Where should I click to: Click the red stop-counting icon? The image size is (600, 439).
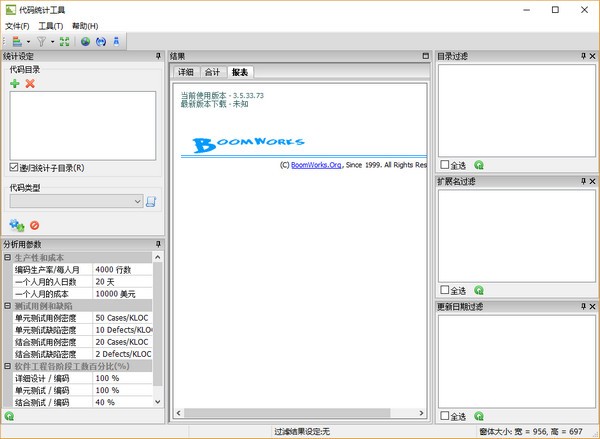(34, 225)
